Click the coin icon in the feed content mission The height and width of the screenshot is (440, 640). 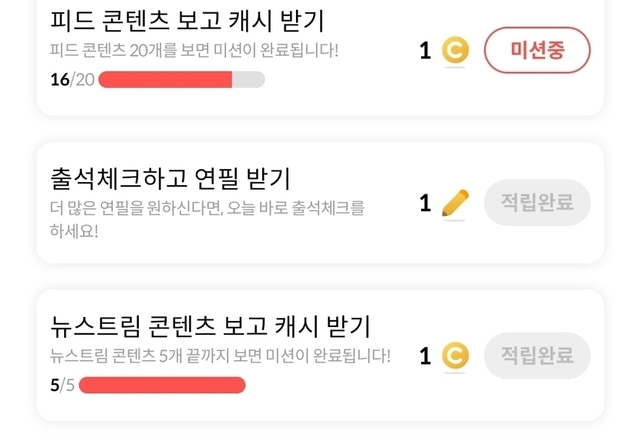point(455,50)
